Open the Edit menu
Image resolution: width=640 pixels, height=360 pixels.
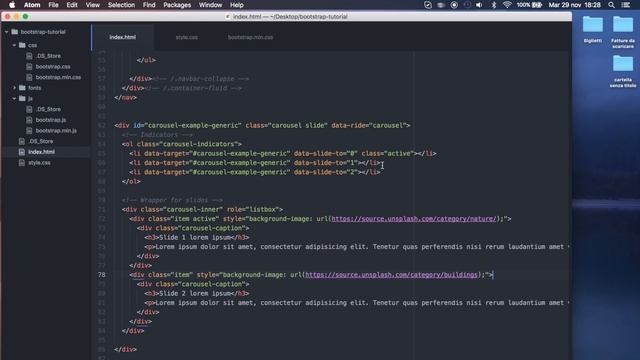72,5
